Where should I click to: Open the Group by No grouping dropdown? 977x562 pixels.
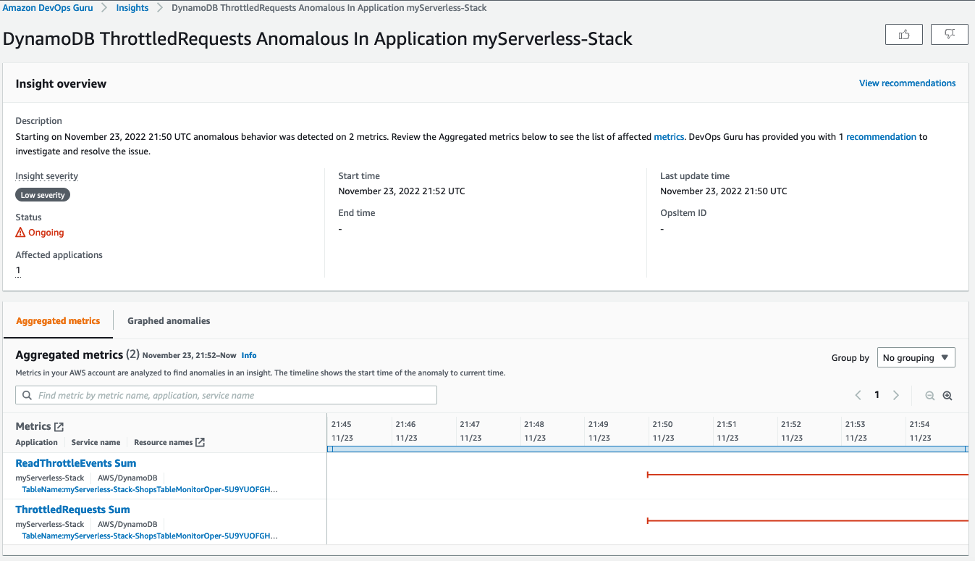[x=916, y=358]
